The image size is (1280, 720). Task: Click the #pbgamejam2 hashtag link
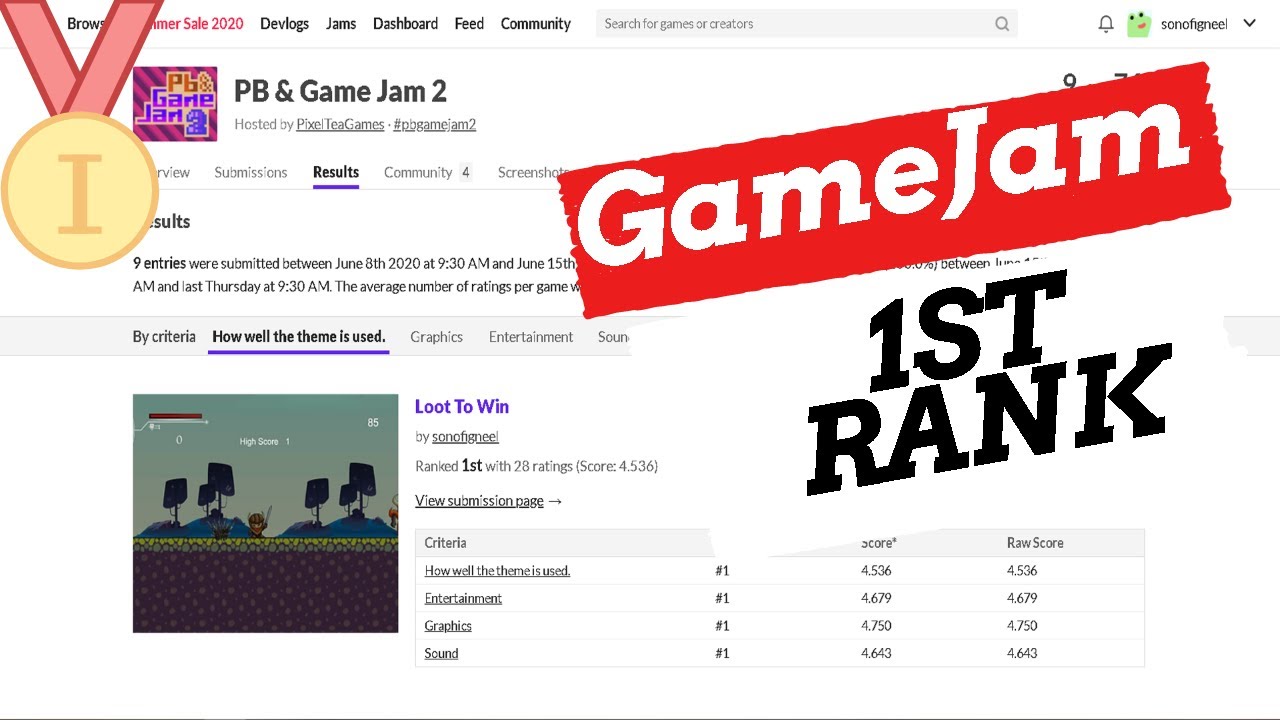(435, 124)
